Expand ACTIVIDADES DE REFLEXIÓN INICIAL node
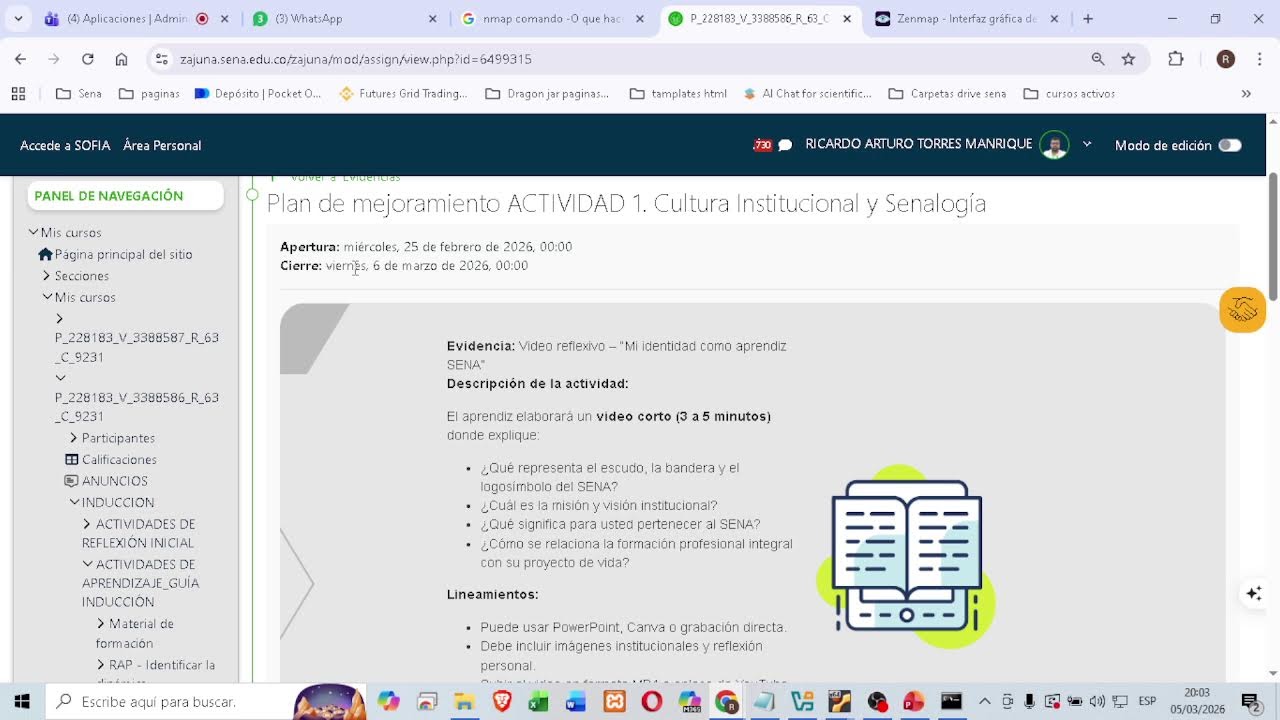1280x720 pixels. point(87,524)
